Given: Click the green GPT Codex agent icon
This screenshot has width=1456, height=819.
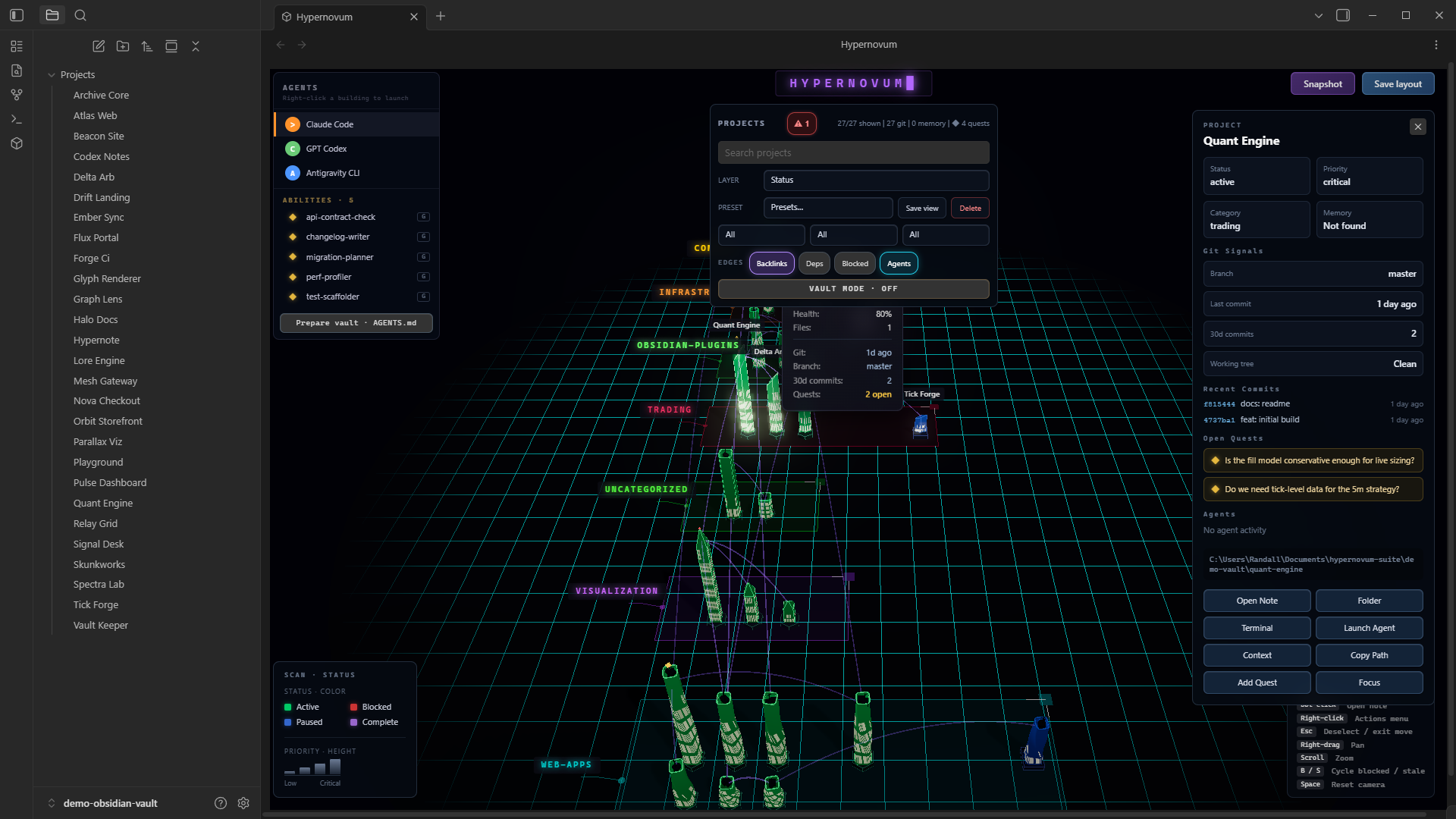Looking at the screenshot, I should [x=293, y=149].
